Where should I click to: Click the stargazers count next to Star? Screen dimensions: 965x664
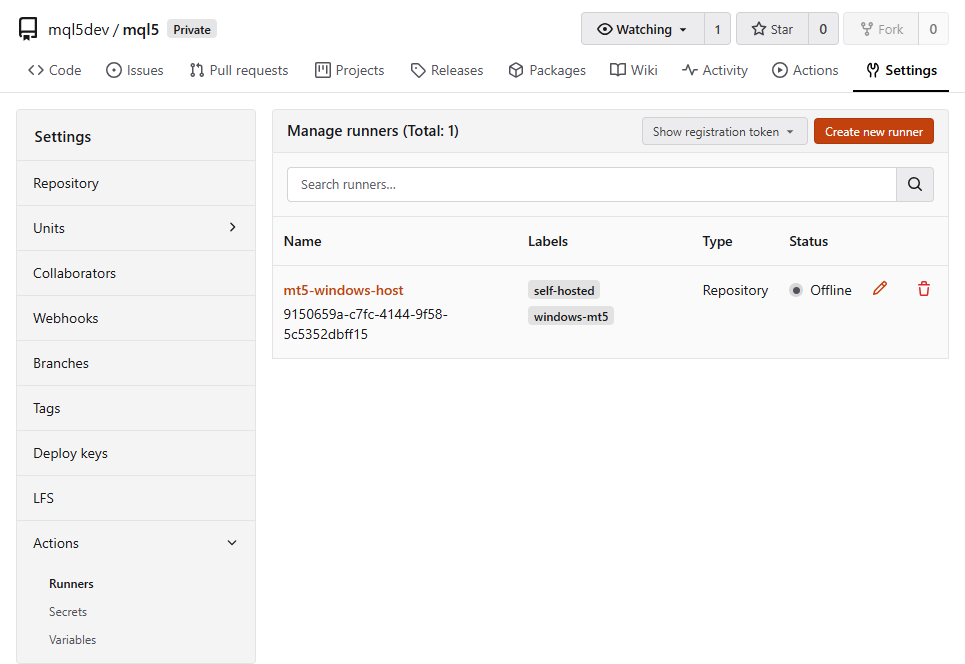[x=823, y=29]
